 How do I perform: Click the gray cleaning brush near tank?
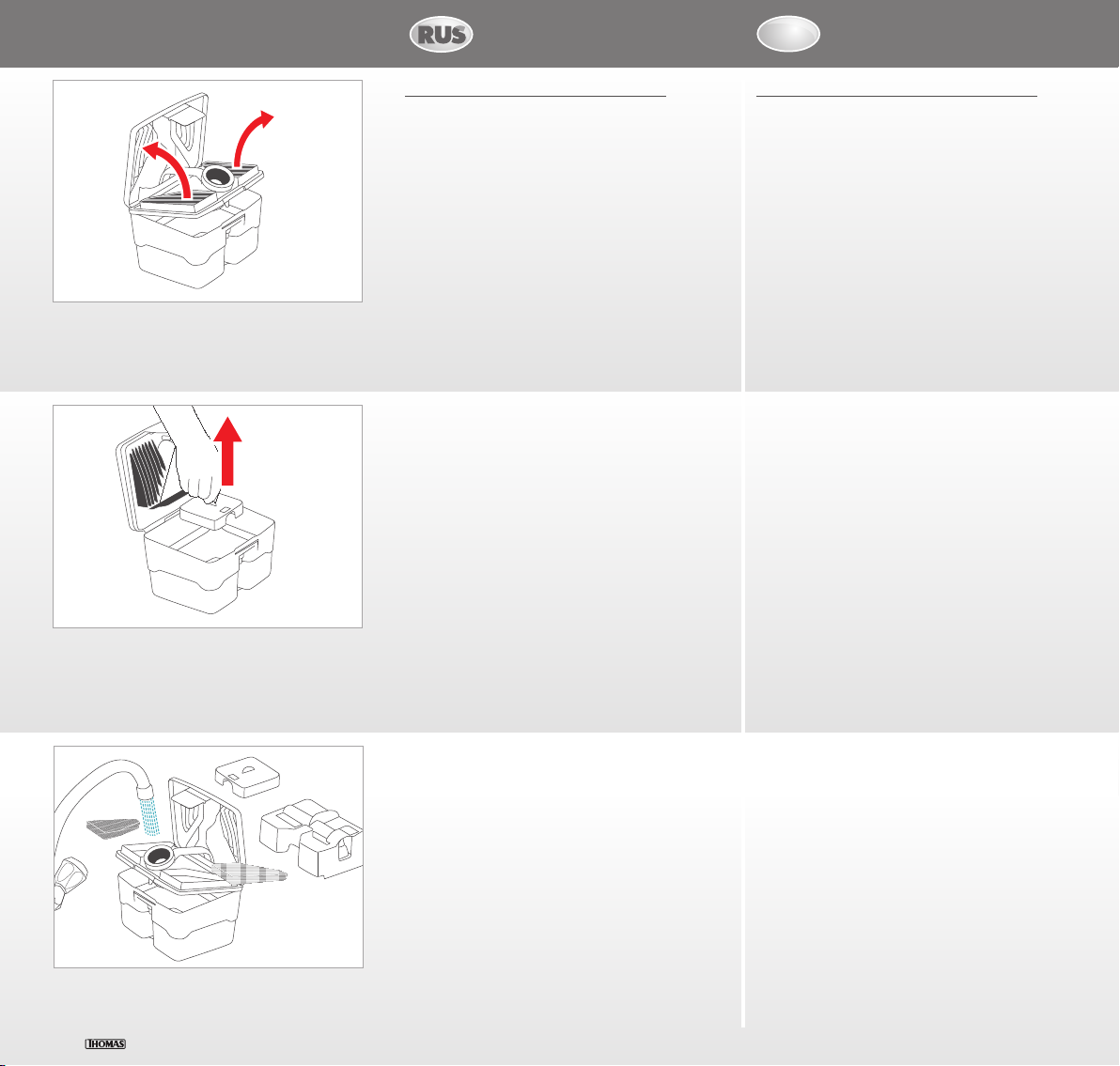(x=249, y=873)
